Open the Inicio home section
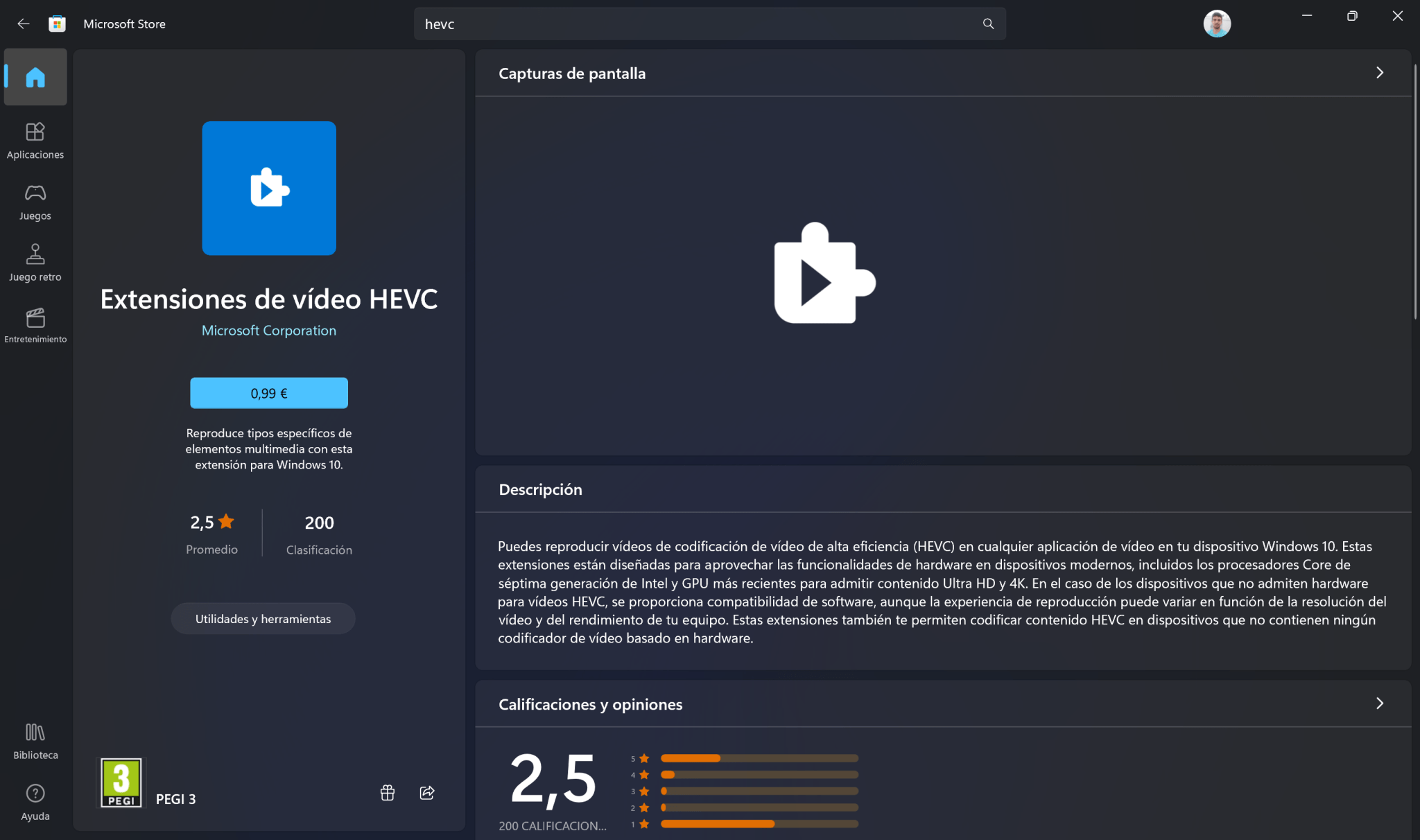1420x840 pixels. pos(35,77)
